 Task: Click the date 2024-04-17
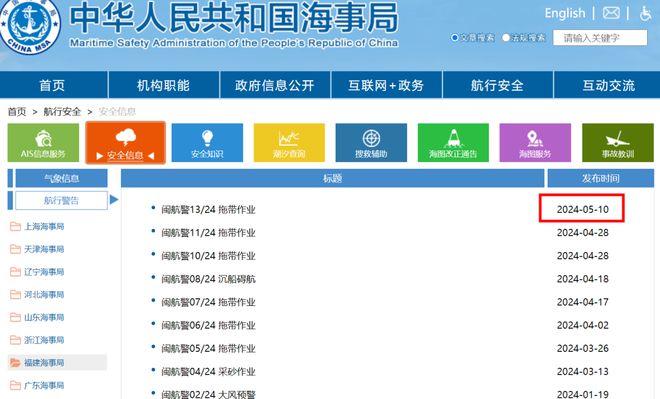(x=583, y=302)
